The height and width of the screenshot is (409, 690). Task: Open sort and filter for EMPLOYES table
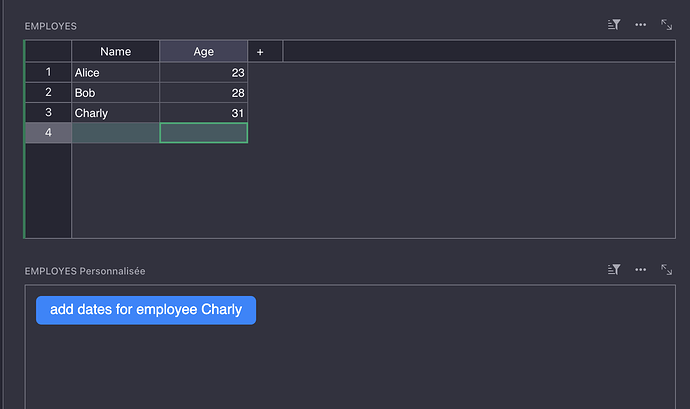pos(615,24)
